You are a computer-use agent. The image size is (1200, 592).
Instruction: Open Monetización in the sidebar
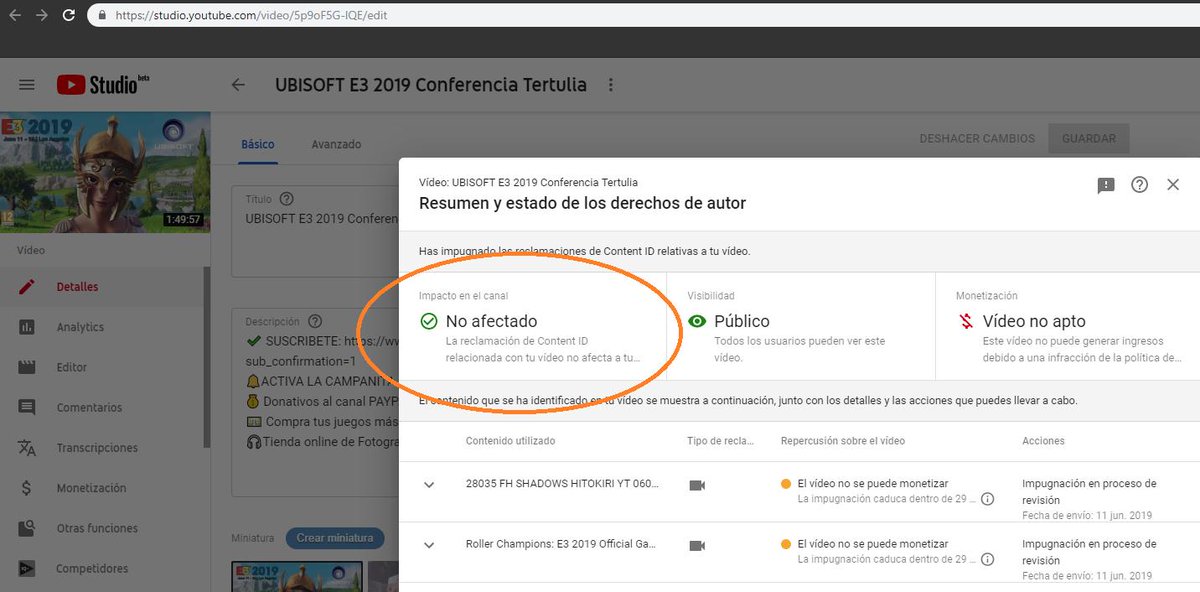[91, 488]
